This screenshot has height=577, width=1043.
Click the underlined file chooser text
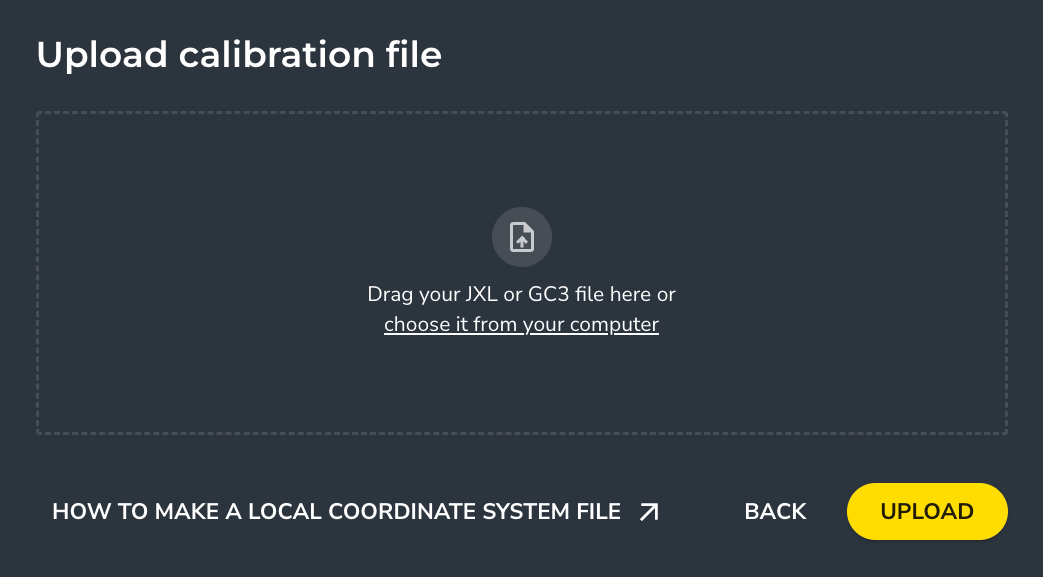point(521,324)
